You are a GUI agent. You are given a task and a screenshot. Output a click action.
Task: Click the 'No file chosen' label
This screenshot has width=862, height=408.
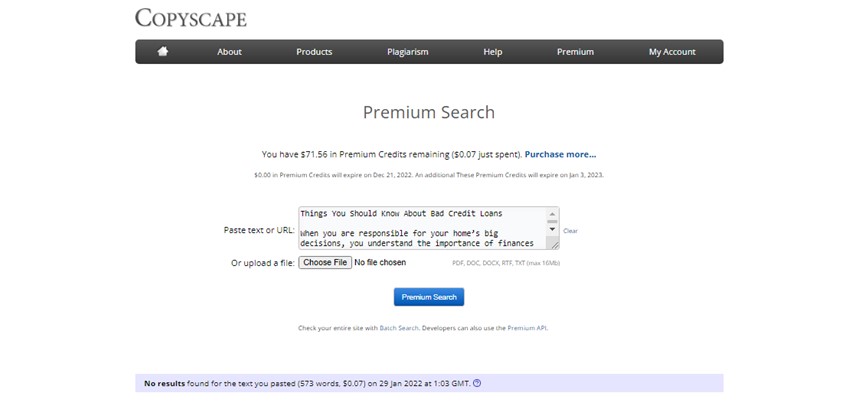click(380, 262)
